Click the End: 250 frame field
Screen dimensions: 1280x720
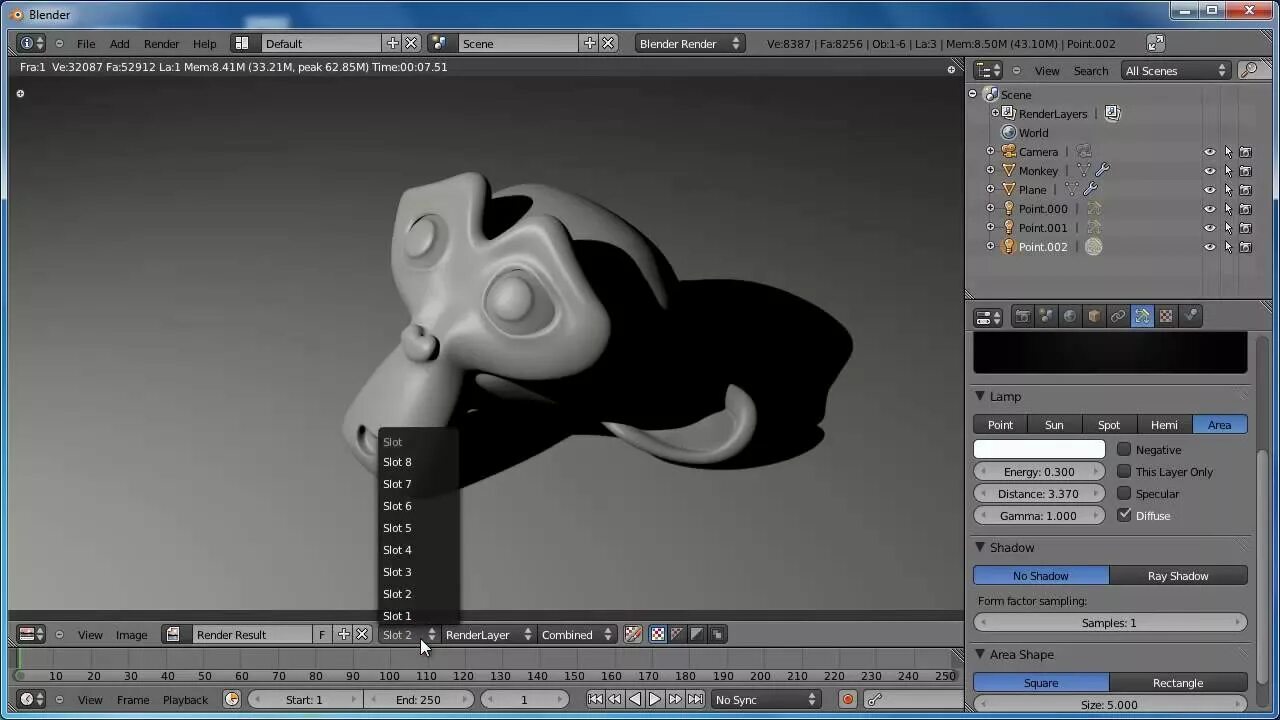(x=418, y=699)
